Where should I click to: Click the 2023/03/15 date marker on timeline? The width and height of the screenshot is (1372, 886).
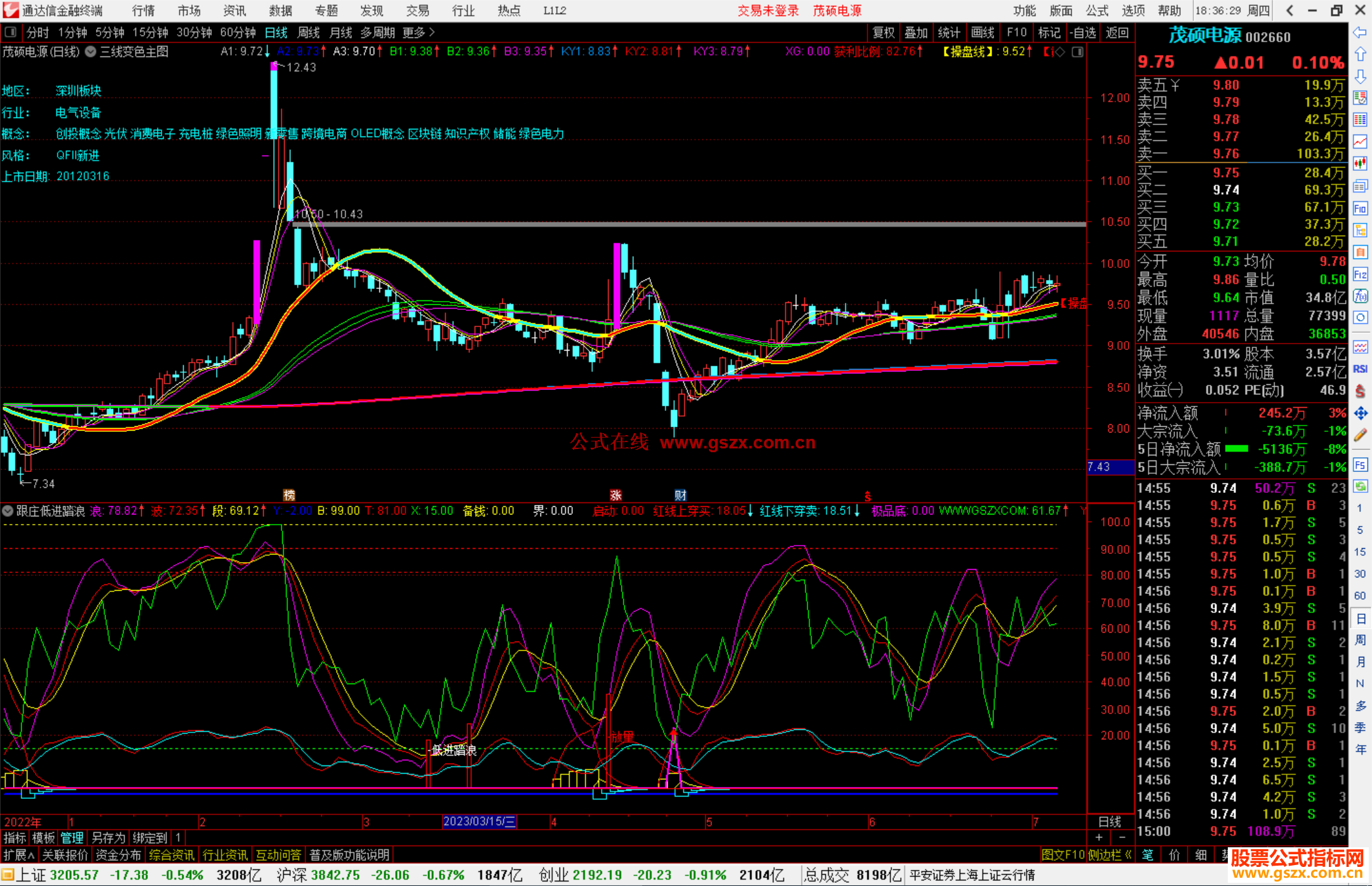pos(479,821)
